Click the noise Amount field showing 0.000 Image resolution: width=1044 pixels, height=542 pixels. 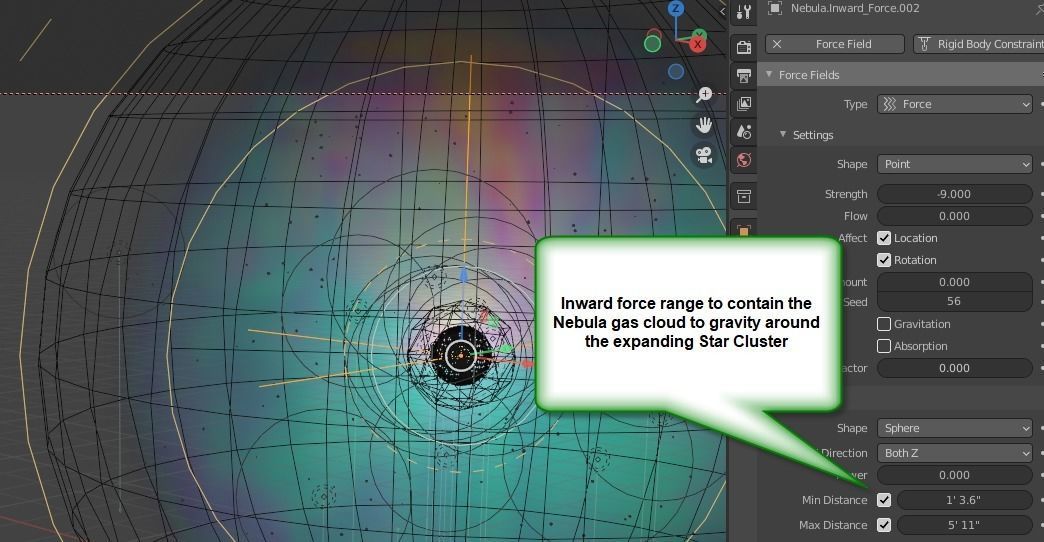[955, 282]
